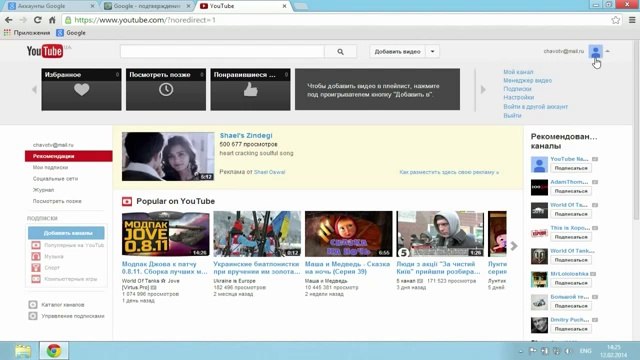This screenshot has height=360, width=640.
Task: Click Выйти to sign out
Action: point(512,116)
